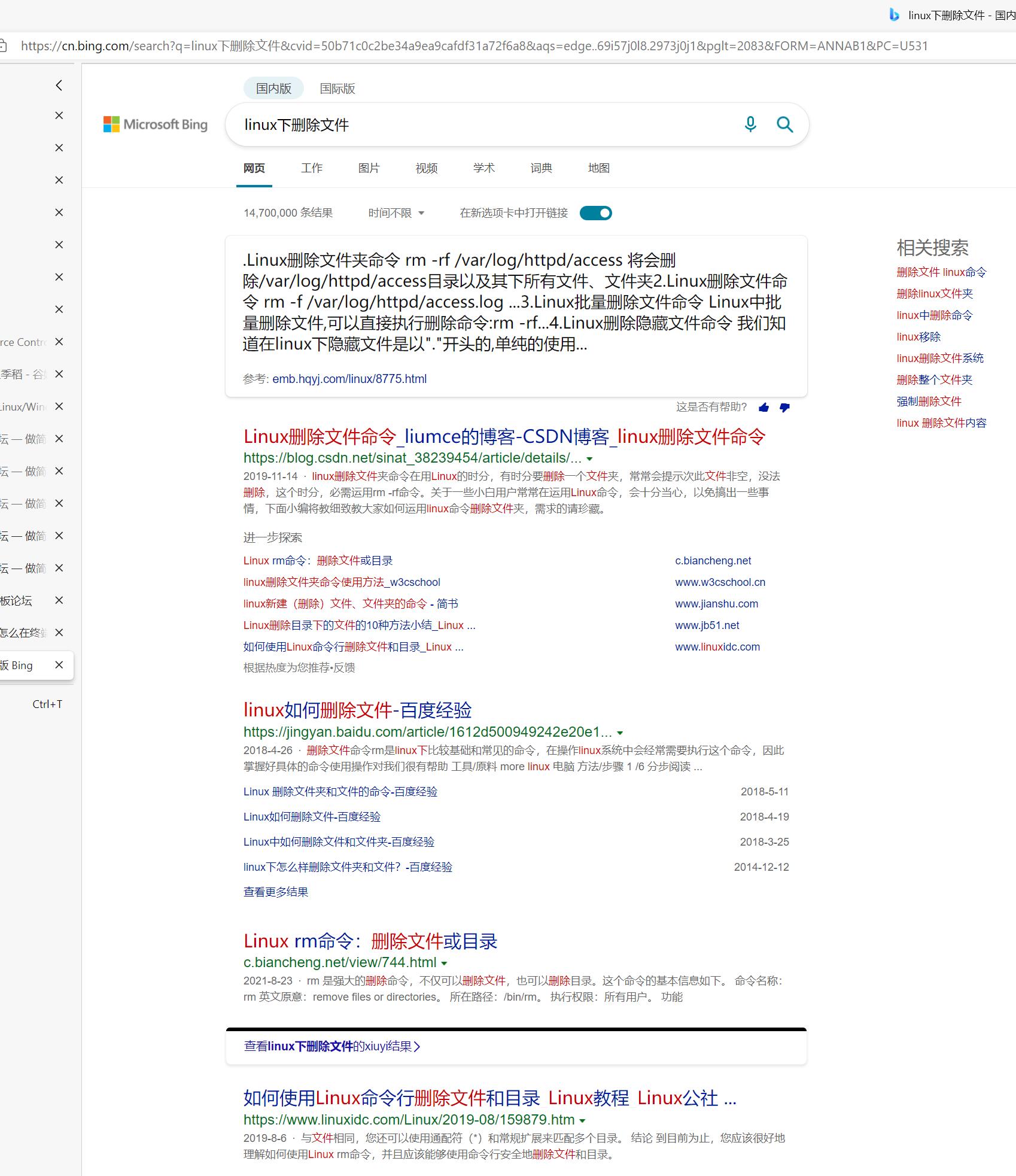
Task: Expand dropdown arrow next to jingyan.baidu URL
Action: point(620,733)
